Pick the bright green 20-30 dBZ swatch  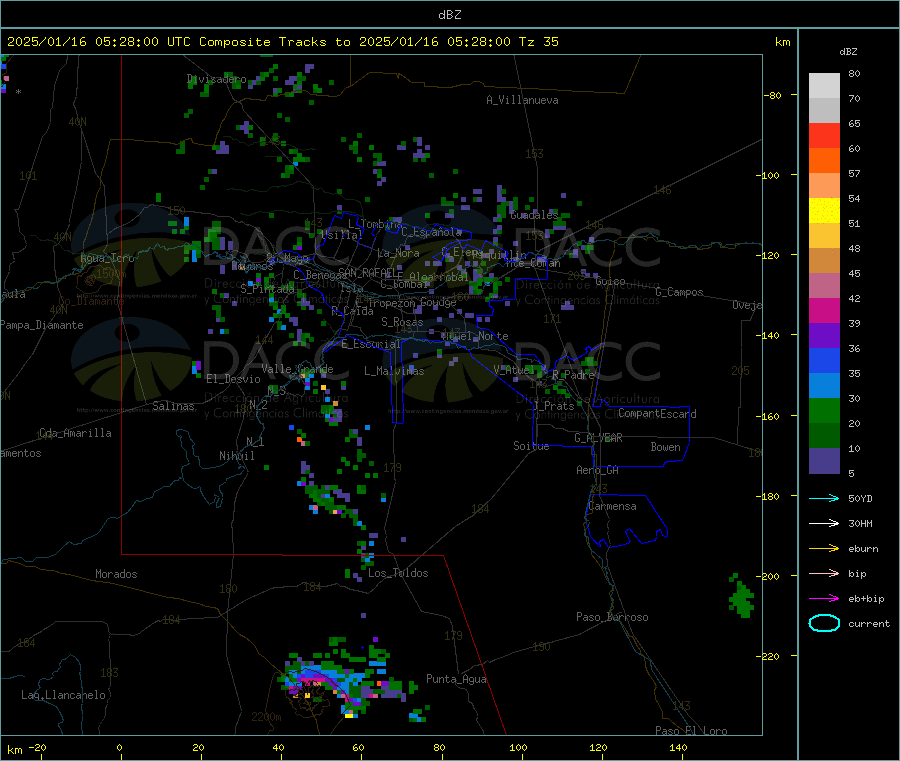pyautogui.click(x=824, y=410)
